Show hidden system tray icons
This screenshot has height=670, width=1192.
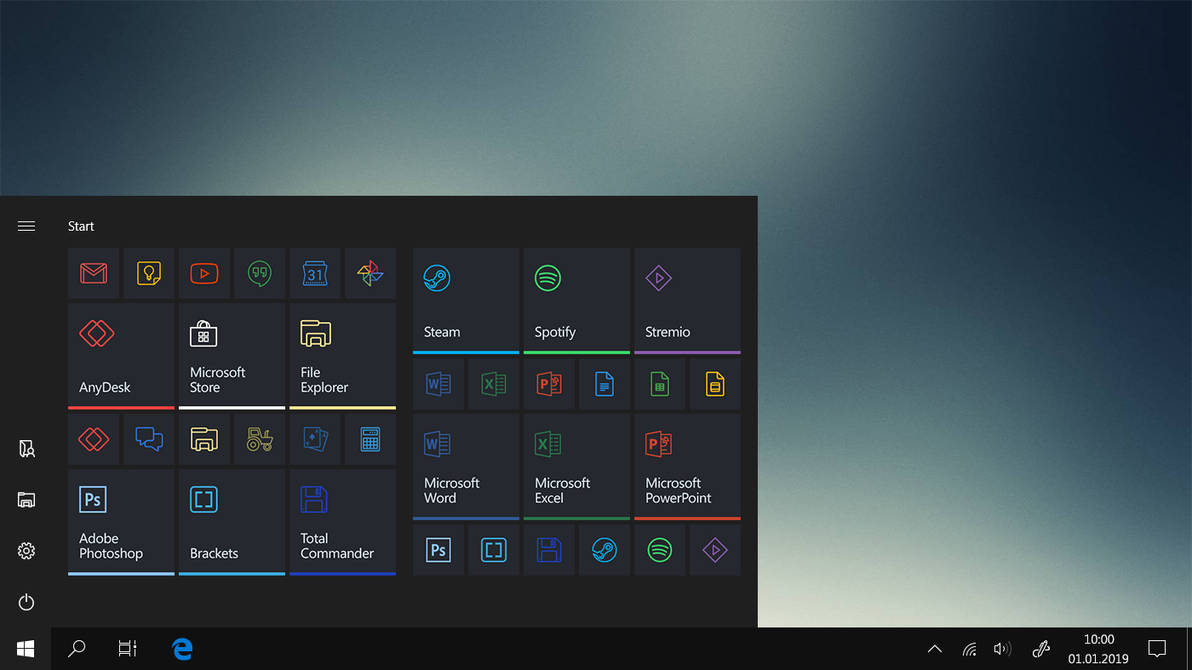click(934, 649)
